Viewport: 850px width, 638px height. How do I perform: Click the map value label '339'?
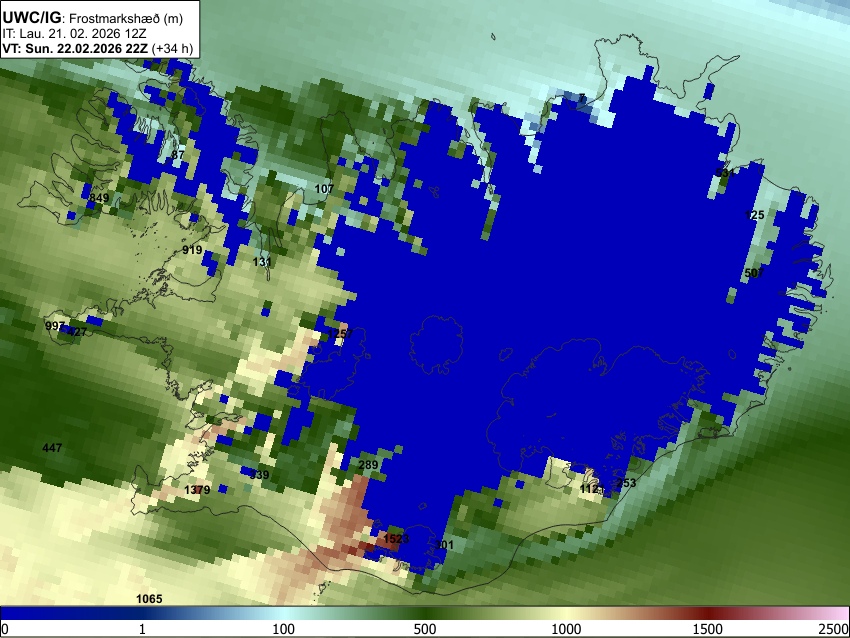point(259,475)
